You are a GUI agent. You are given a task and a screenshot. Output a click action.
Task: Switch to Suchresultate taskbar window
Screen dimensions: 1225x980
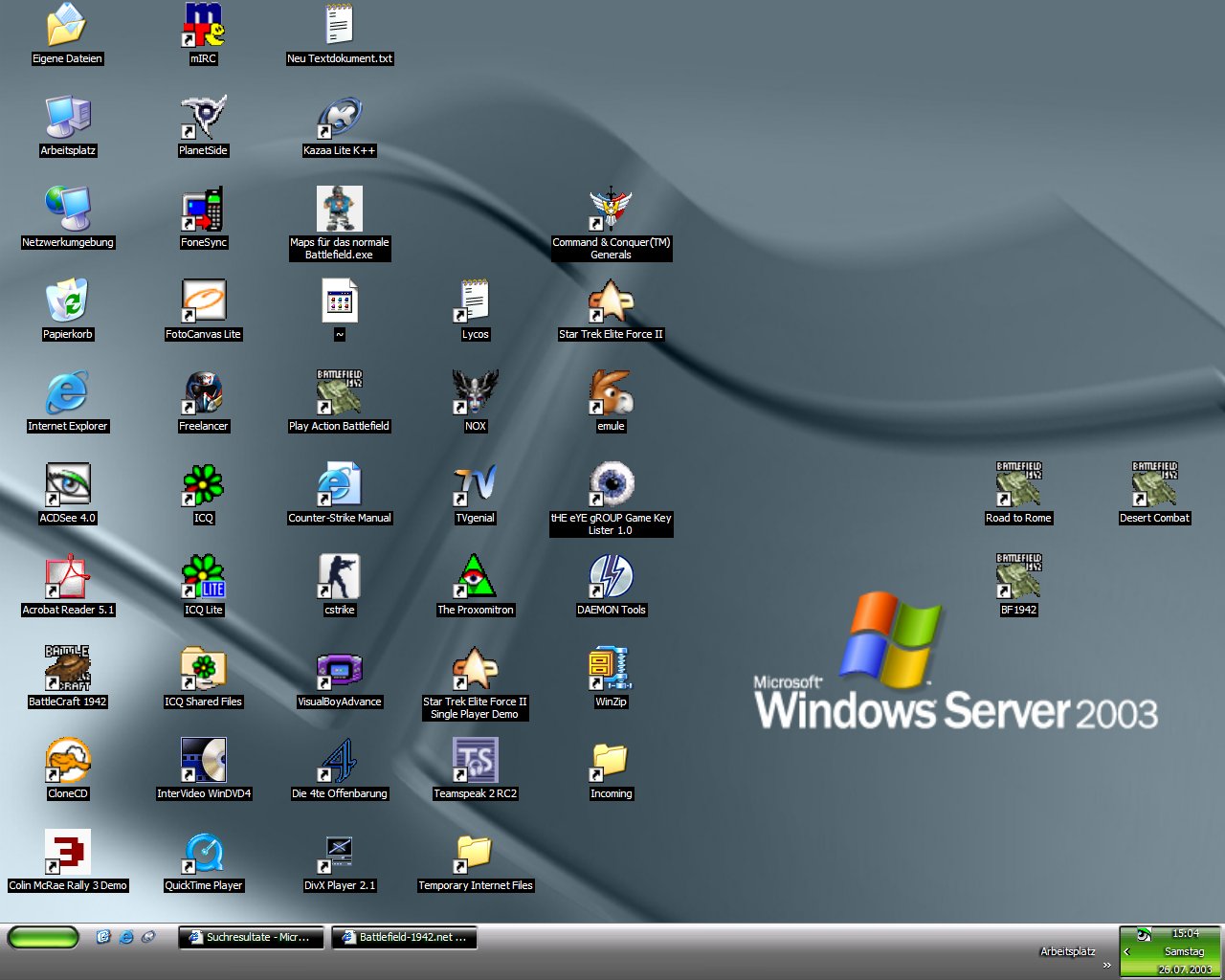[250, 937]
